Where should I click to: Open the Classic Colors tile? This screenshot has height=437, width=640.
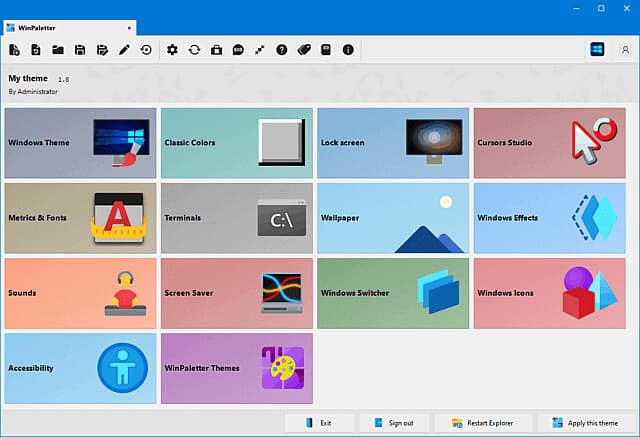[237, 143]
